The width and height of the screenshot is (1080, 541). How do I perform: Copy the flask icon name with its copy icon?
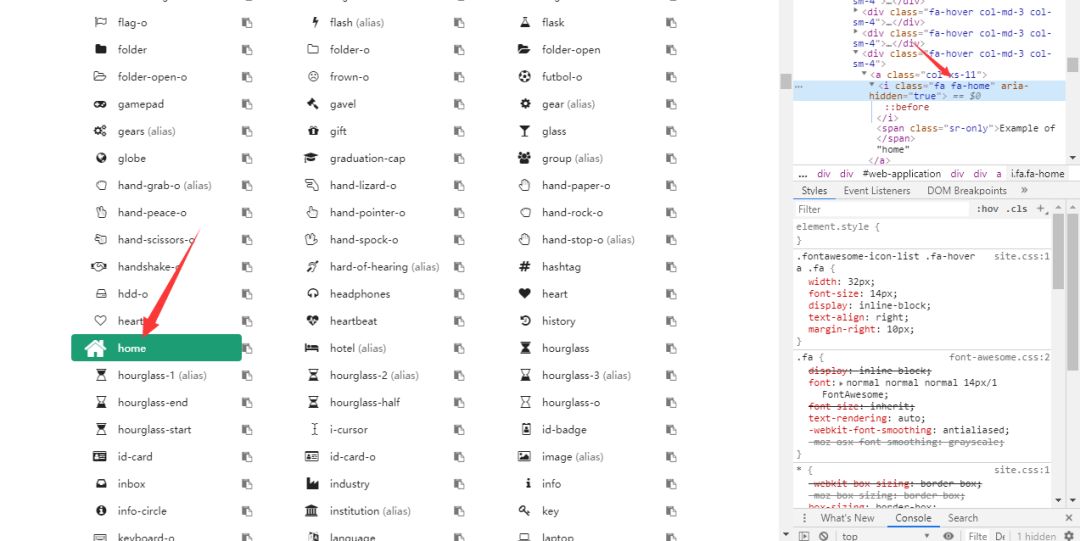pyautogui.click(x=671, y=23)
